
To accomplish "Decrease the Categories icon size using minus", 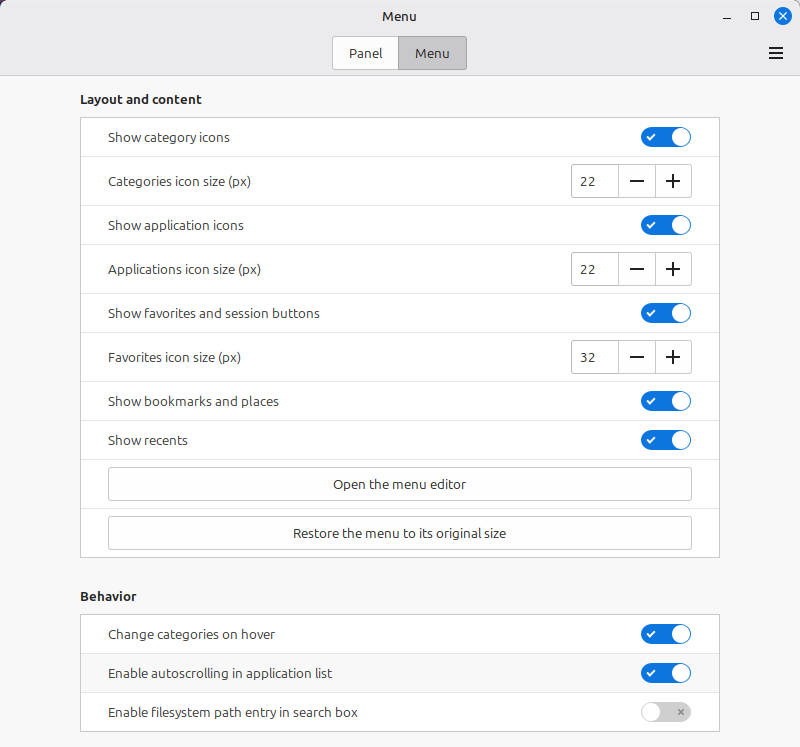I will point(637,181).
